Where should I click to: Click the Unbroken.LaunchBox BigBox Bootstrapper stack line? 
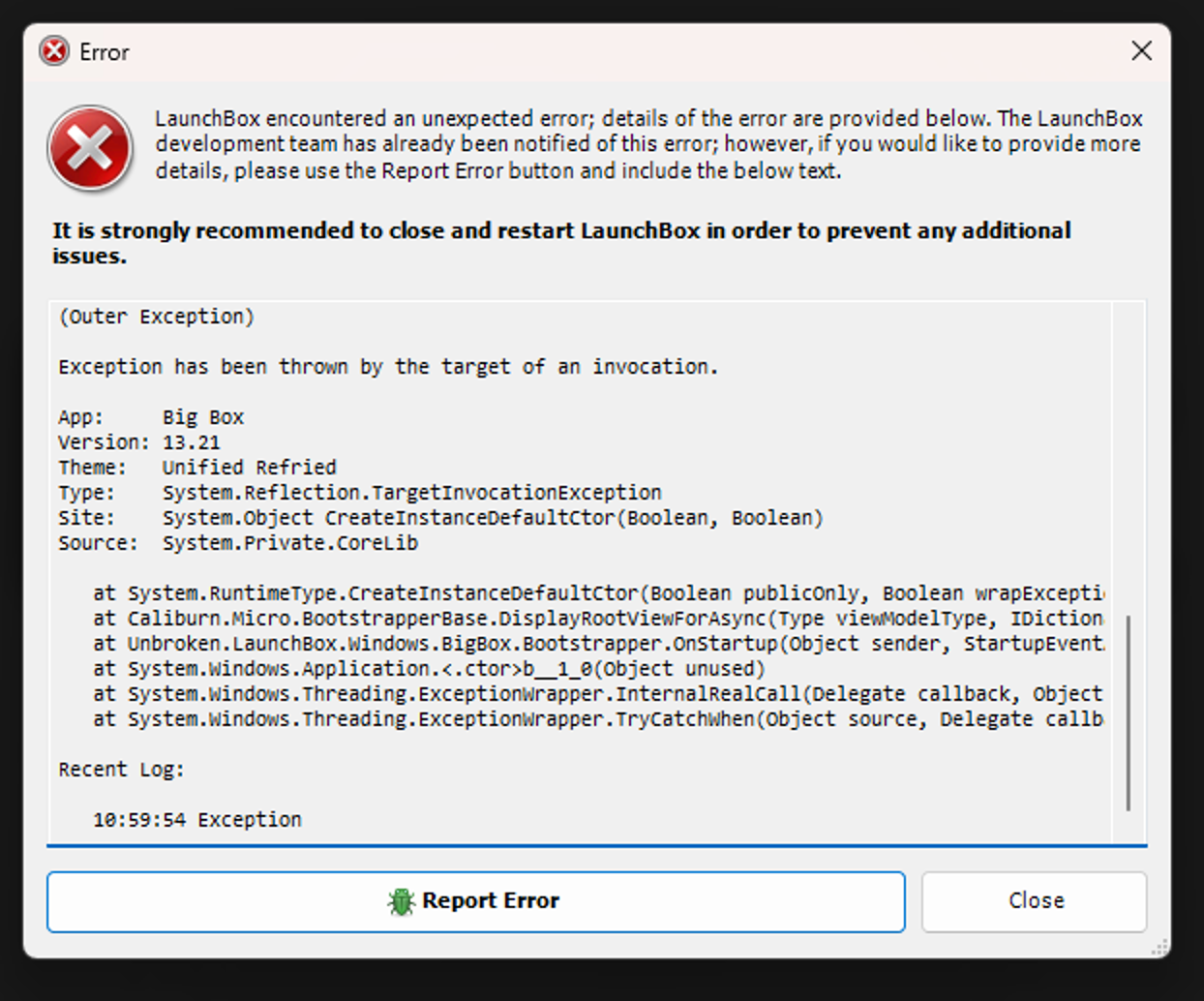click(598, 644)
